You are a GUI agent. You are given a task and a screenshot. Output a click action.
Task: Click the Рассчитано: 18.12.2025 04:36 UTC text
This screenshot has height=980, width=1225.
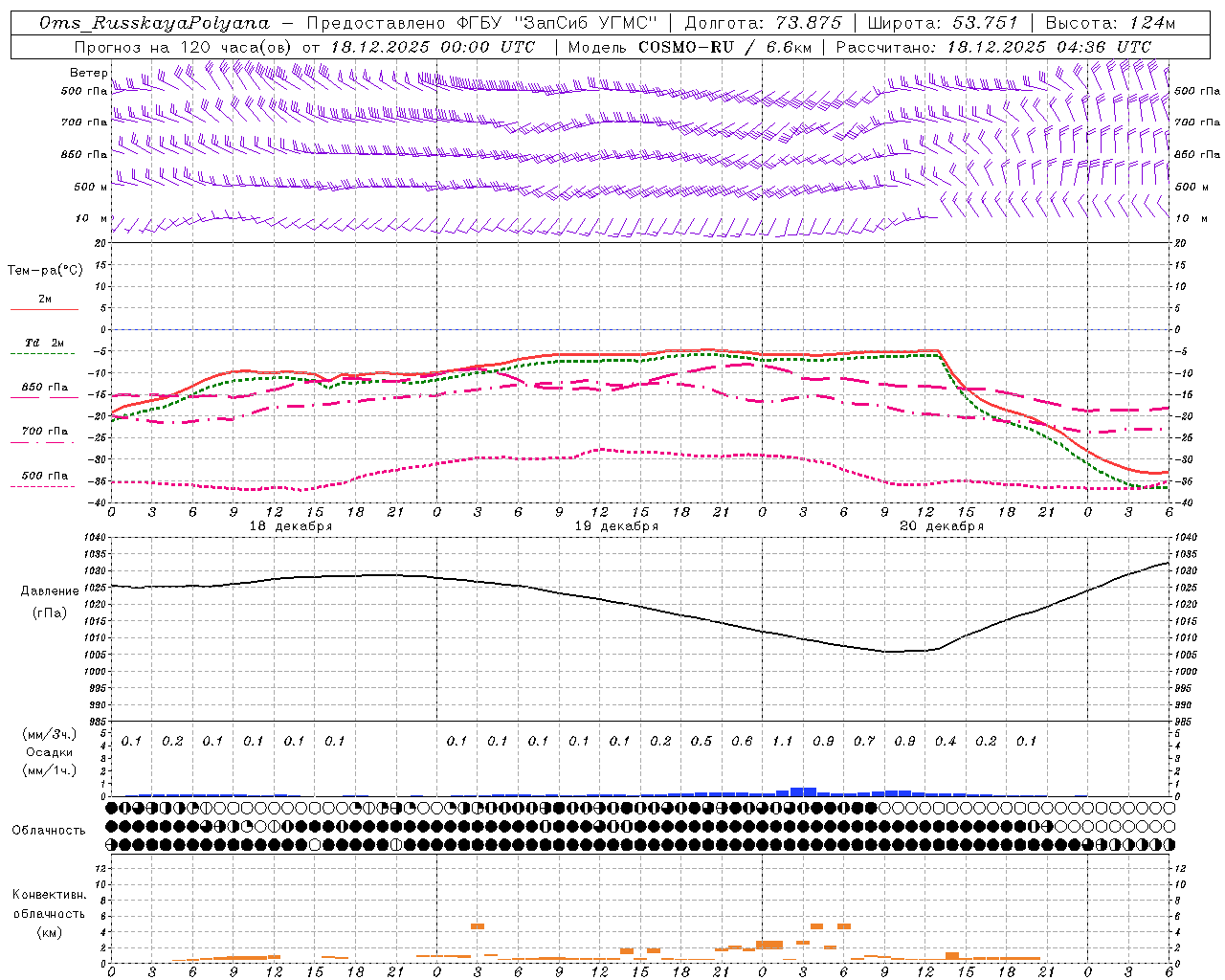point(993,47)
